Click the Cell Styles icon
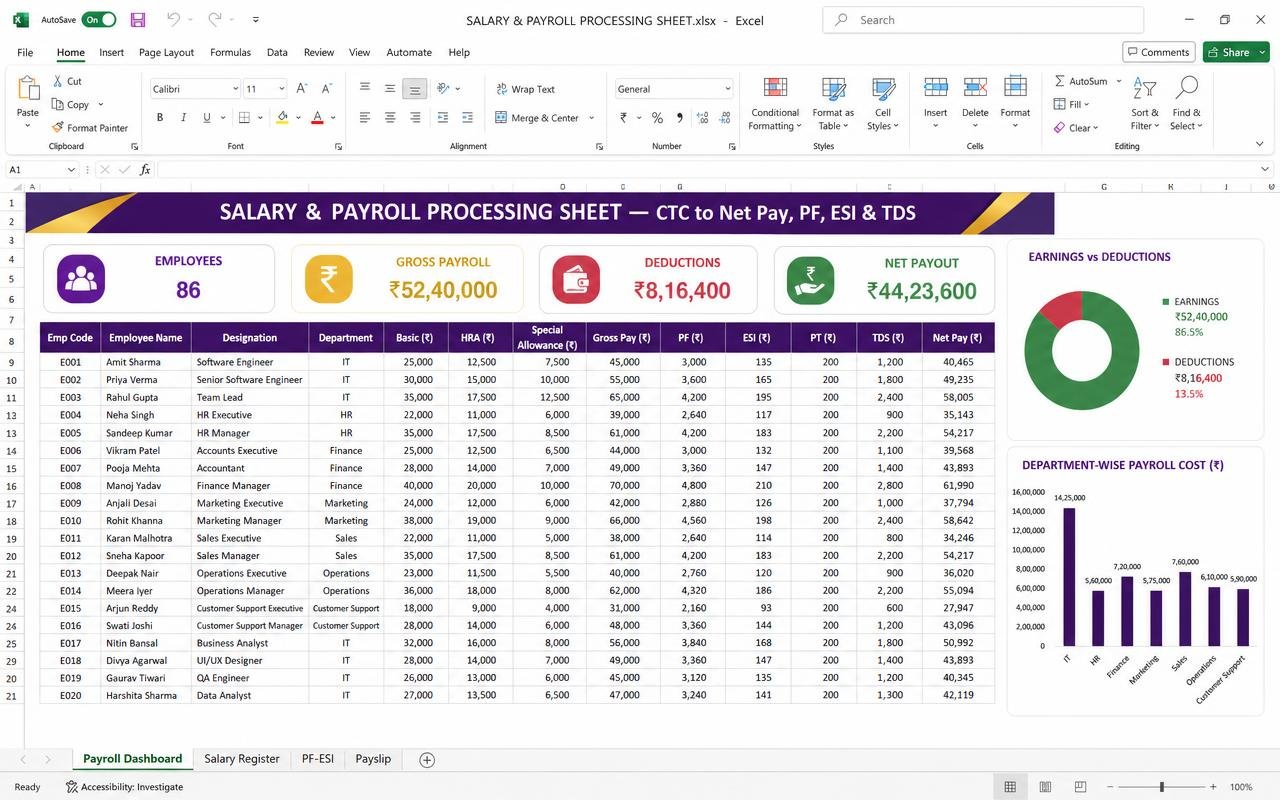The image size is (1280, 800). tap(883, 88)
